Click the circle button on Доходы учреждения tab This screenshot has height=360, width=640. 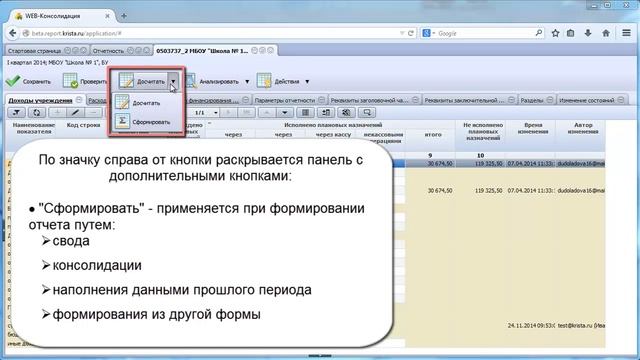click(x=79, y=100)
